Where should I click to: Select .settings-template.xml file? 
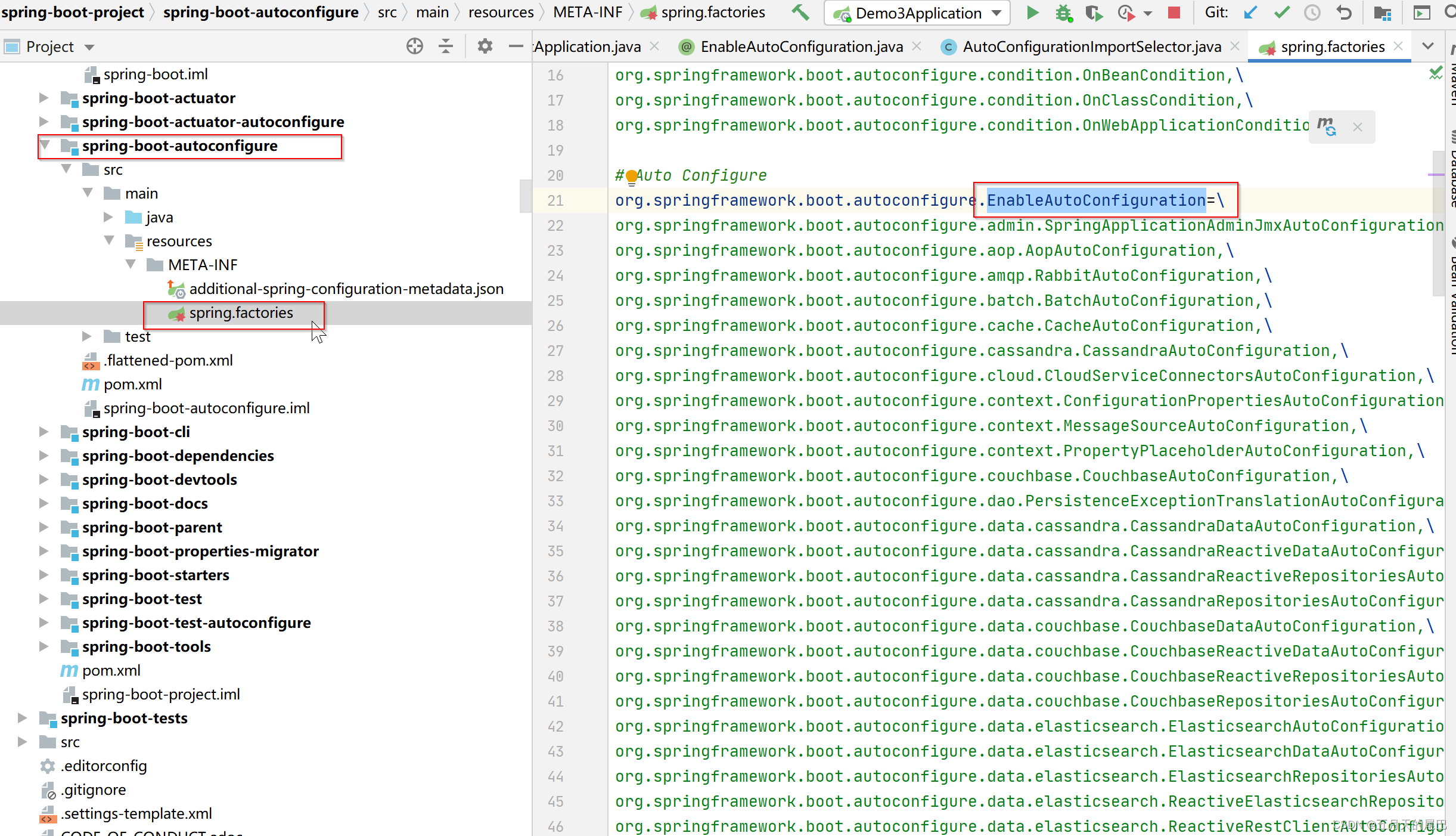(136, 814)
